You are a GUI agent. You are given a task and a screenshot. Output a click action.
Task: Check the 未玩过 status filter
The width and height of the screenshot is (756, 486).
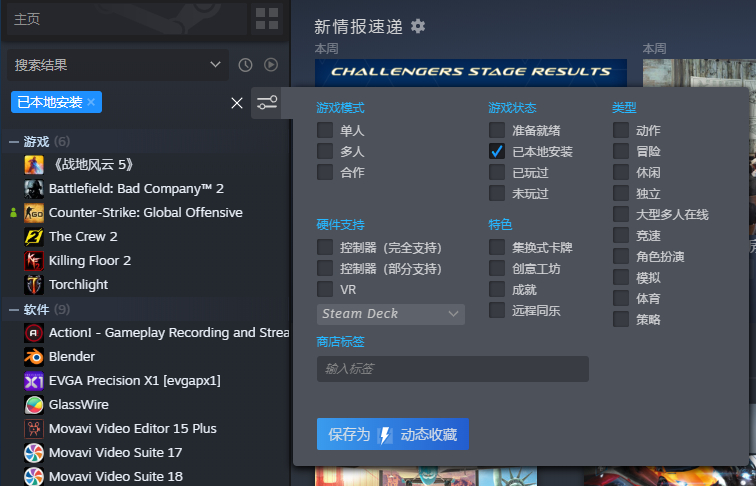pyautogui.click(x=497, y=193)
